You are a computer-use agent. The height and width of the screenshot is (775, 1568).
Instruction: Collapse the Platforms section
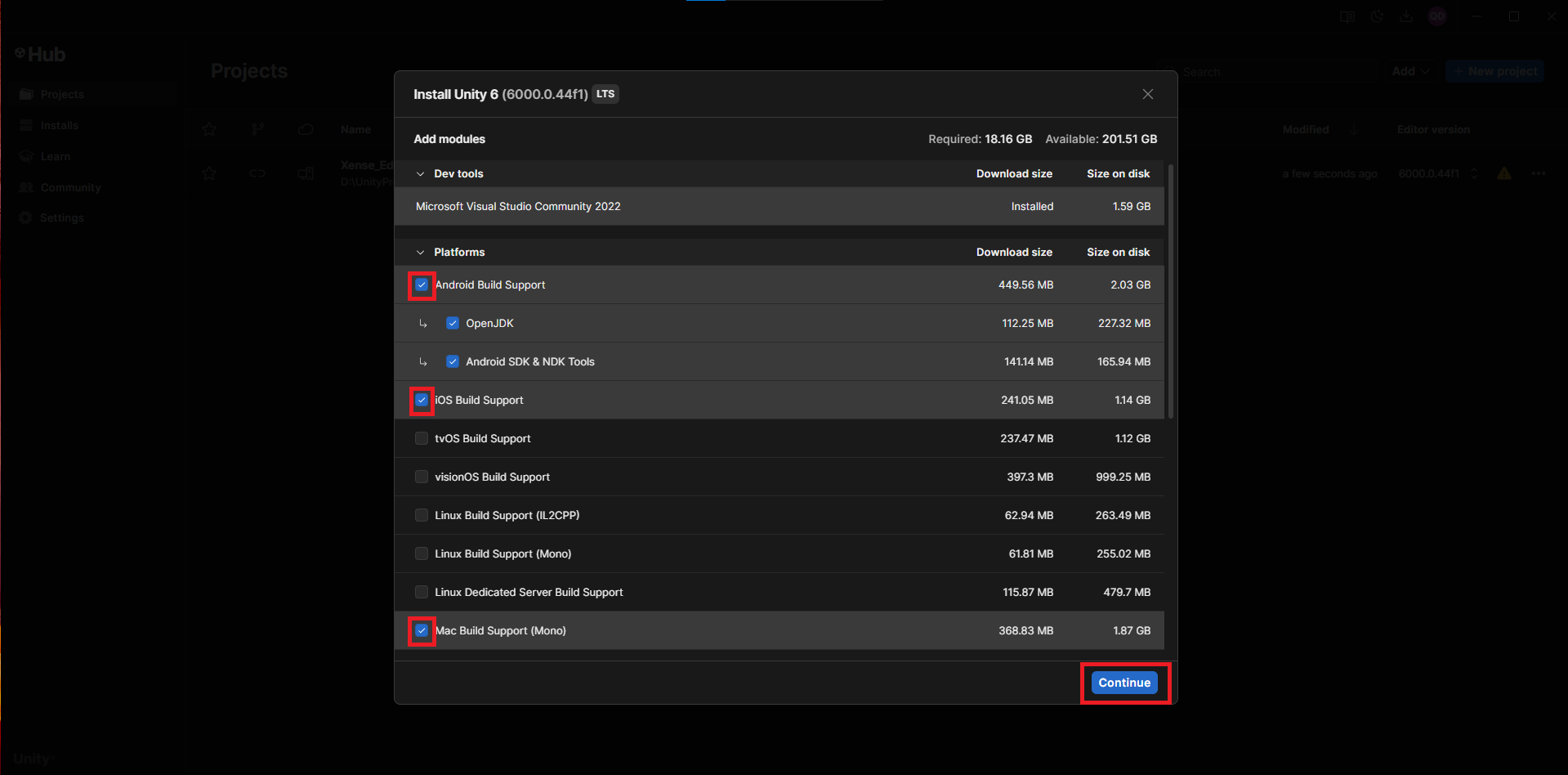click(x=420, y=252)
